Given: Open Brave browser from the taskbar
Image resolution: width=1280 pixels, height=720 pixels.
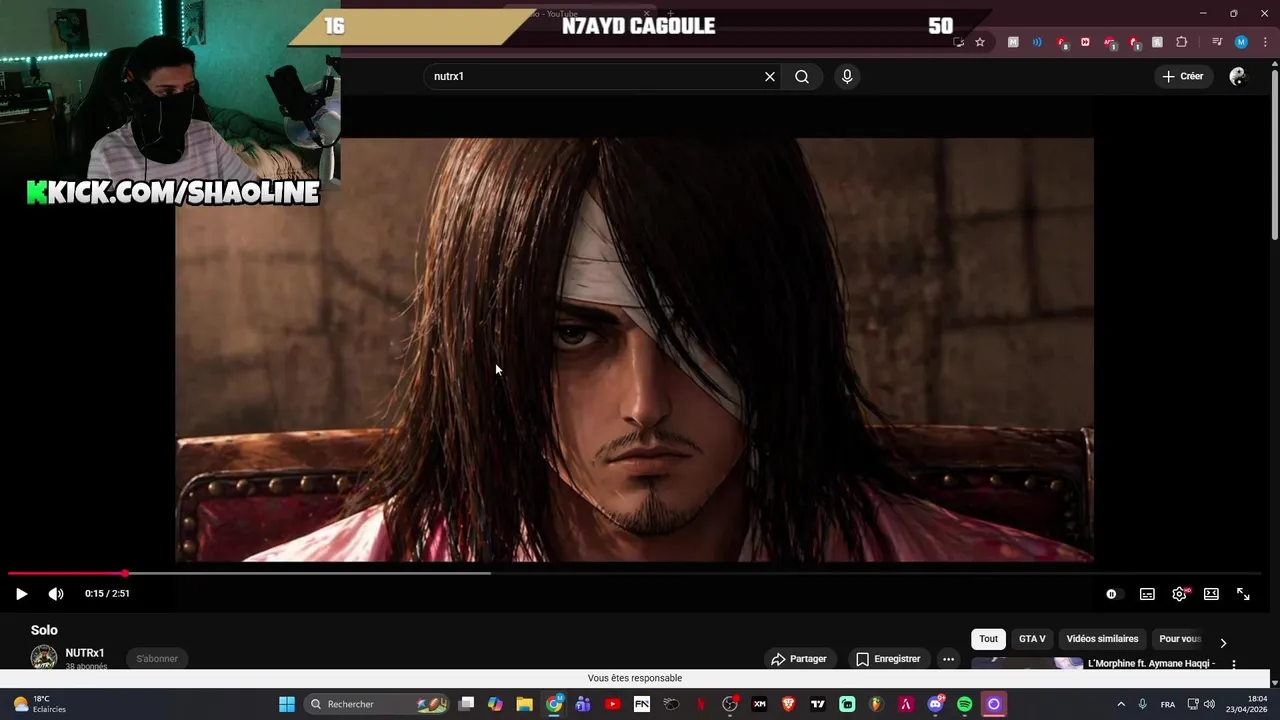Looking at the screenshot, I should pos(789,704).
